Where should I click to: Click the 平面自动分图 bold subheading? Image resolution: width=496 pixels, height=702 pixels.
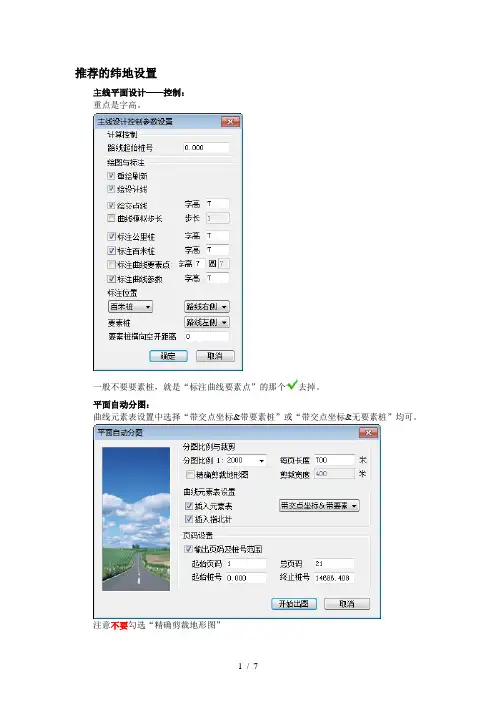[121, 405]
